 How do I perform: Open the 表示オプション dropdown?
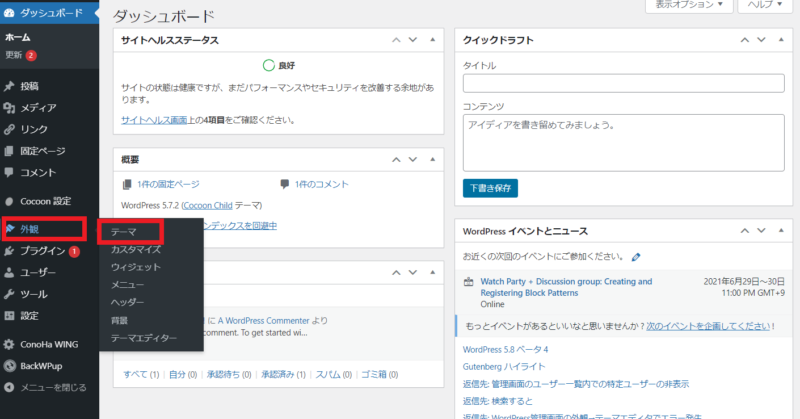click(689, 5)
